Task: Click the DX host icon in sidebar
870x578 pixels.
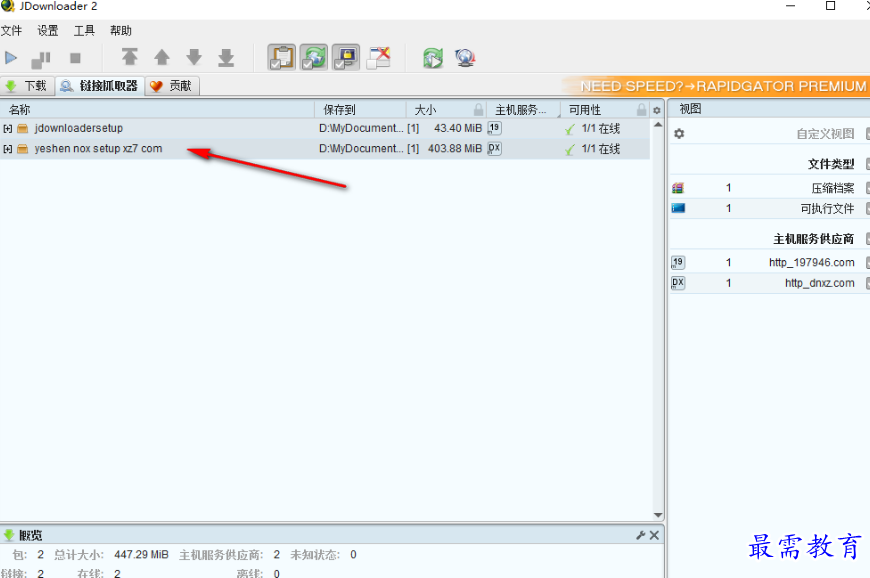Action: [678, 283]
